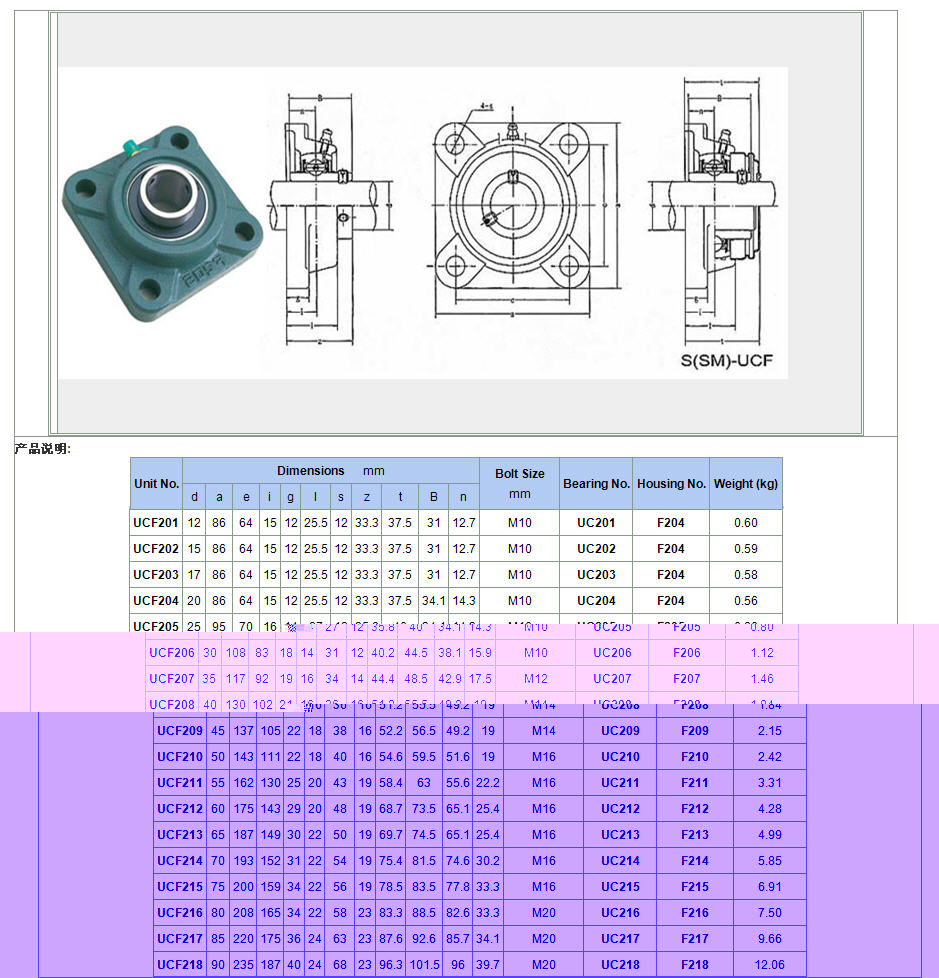Click the 'd' dimension column header
This screenshot has height=978, width=939.
coord(194,497)
